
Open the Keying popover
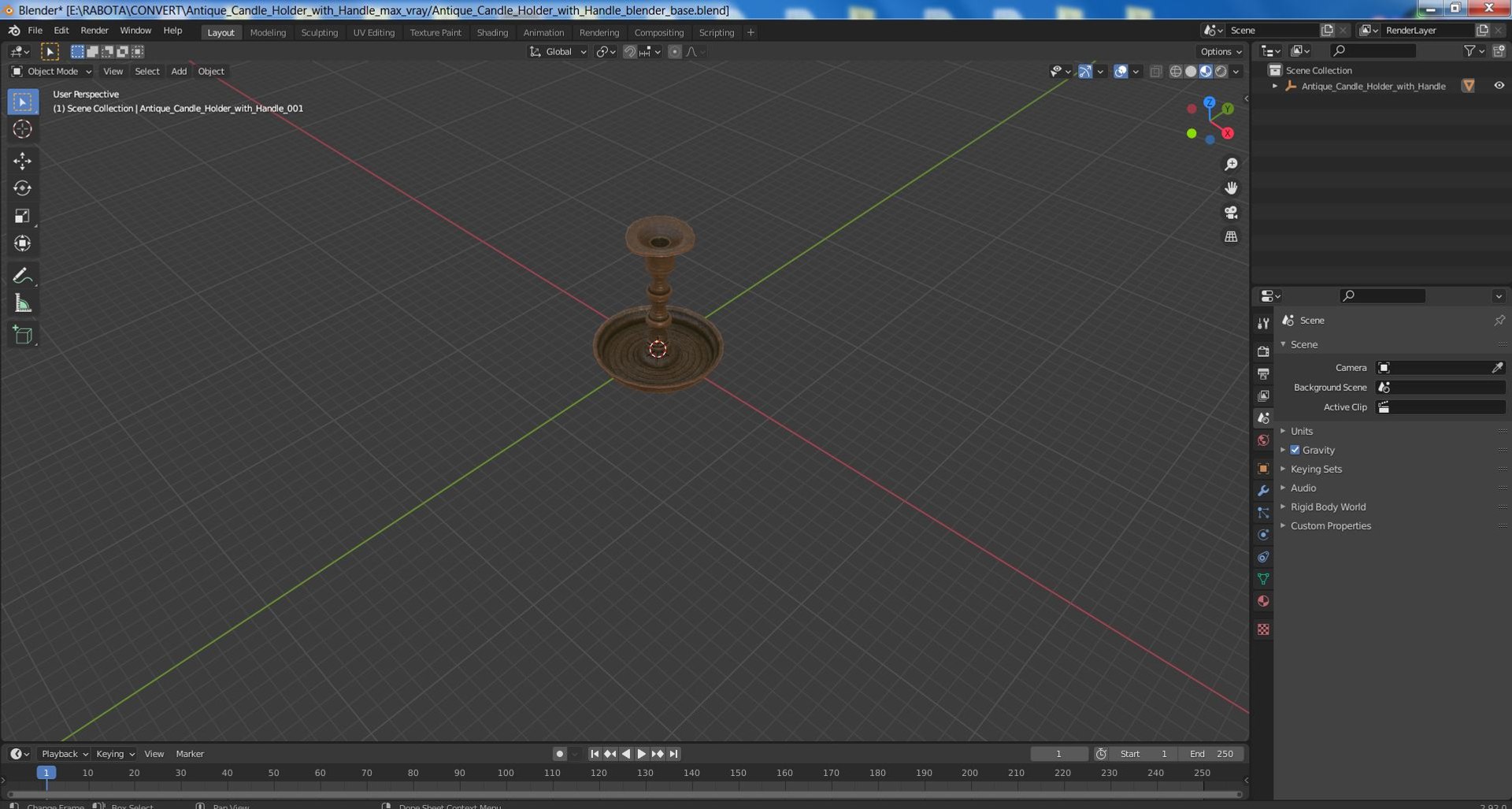115,754
